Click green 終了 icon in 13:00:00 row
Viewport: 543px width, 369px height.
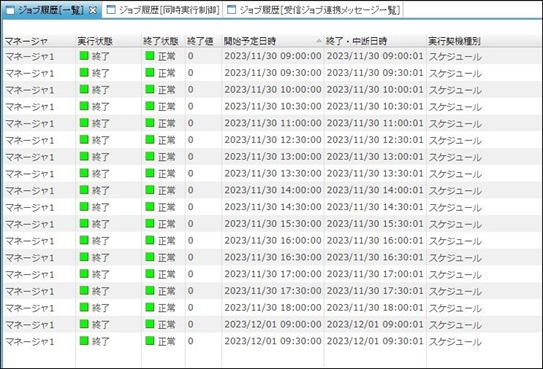(84, 156)
